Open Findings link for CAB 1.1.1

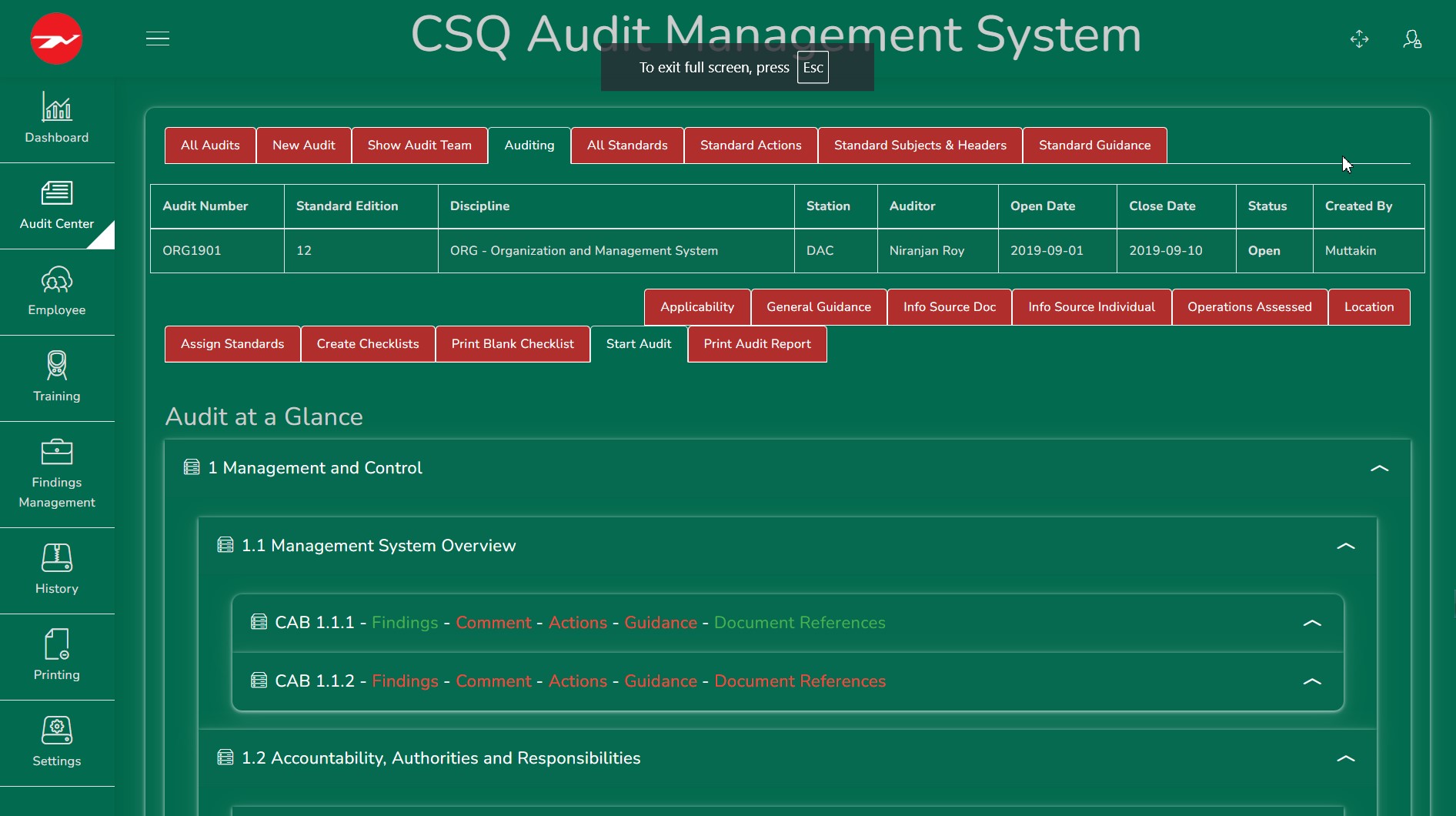(405, 623)
